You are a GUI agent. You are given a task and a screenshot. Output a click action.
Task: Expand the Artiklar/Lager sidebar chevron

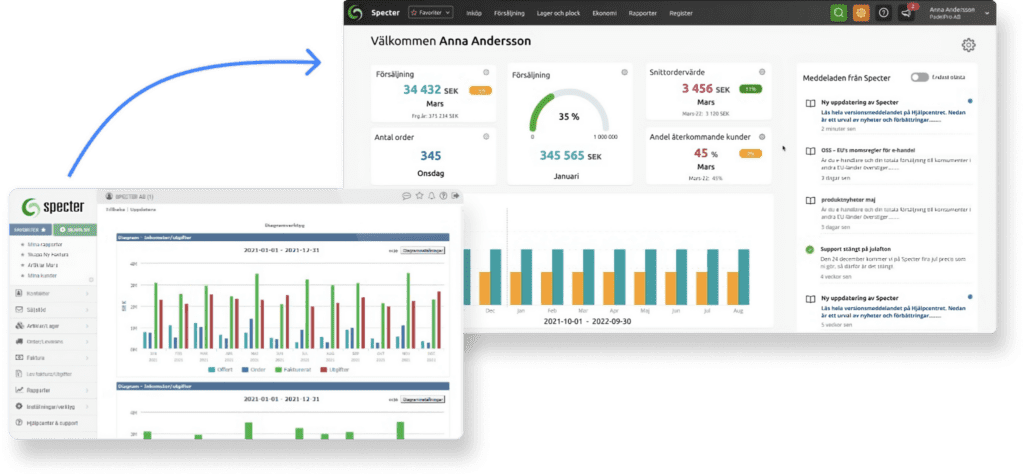88,326
